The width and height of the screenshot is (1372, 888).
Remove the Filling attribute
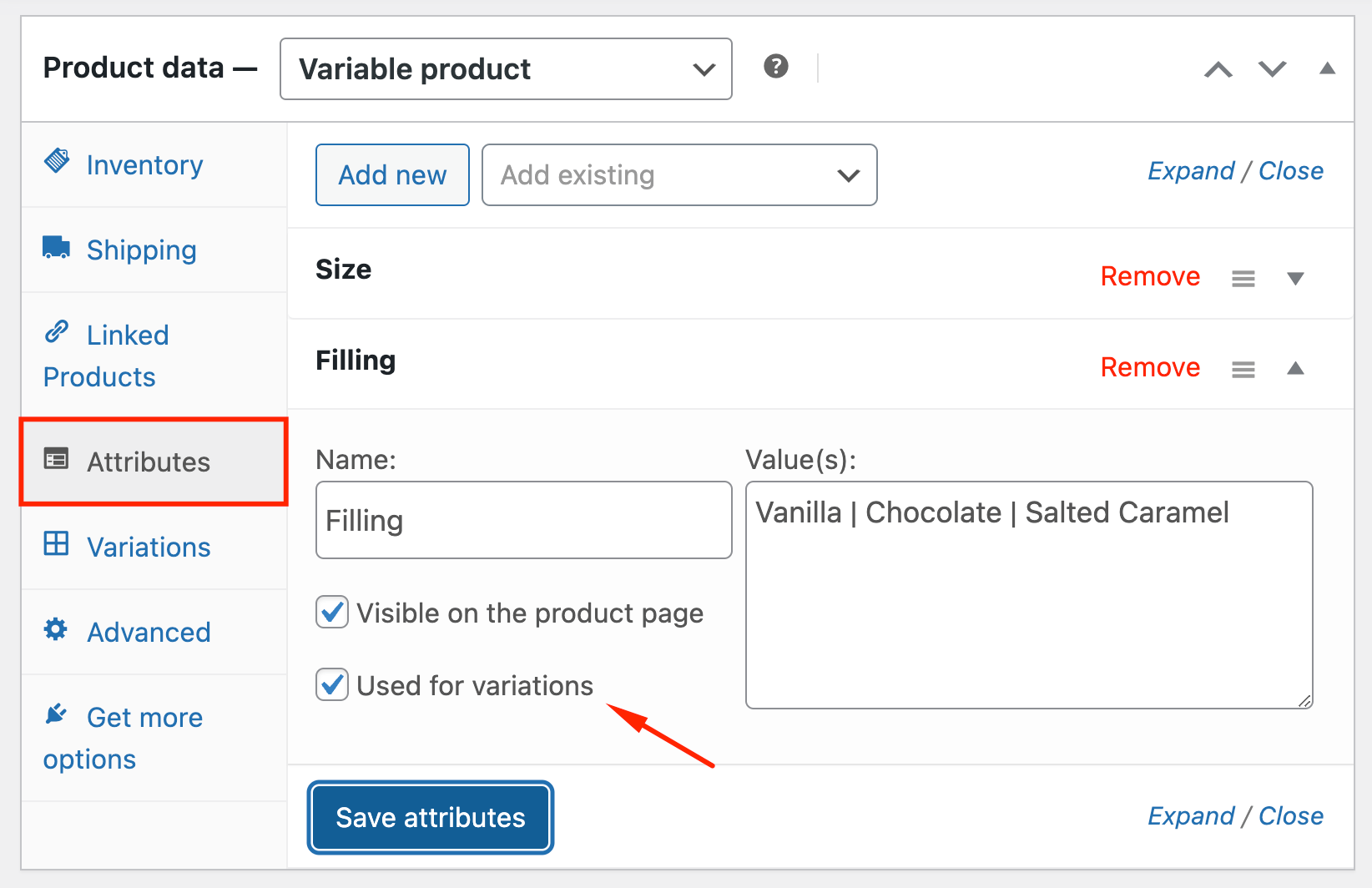1150,367
